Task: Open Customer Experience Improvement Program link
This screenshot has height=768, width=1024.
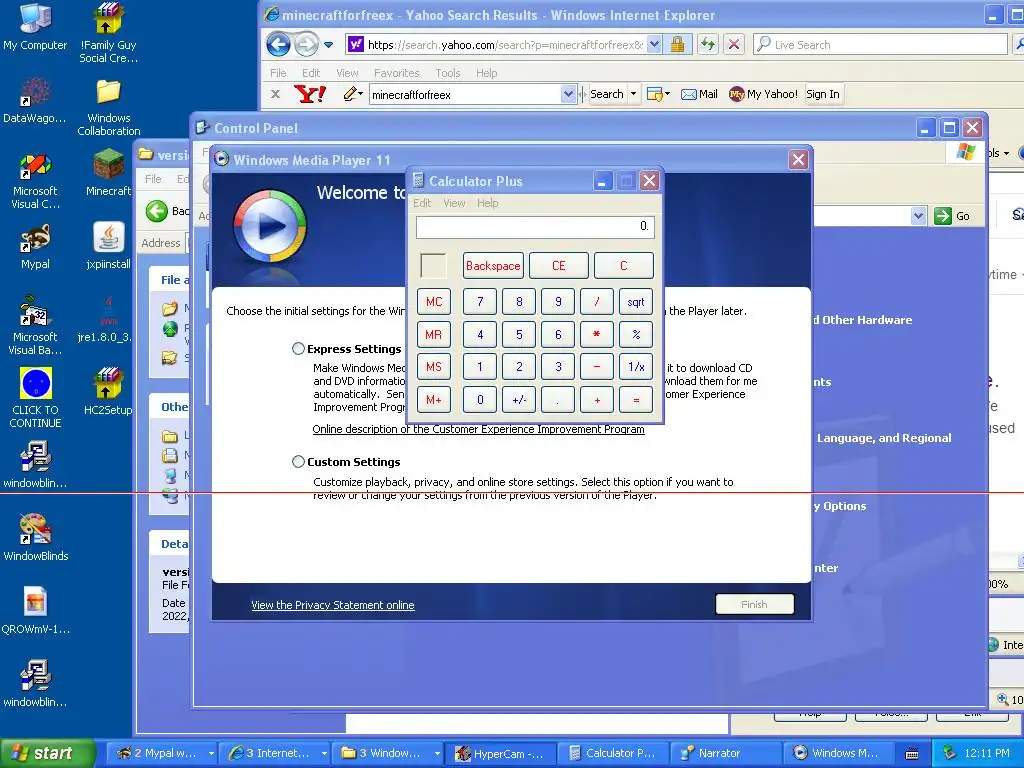Action: coord(478,429)
